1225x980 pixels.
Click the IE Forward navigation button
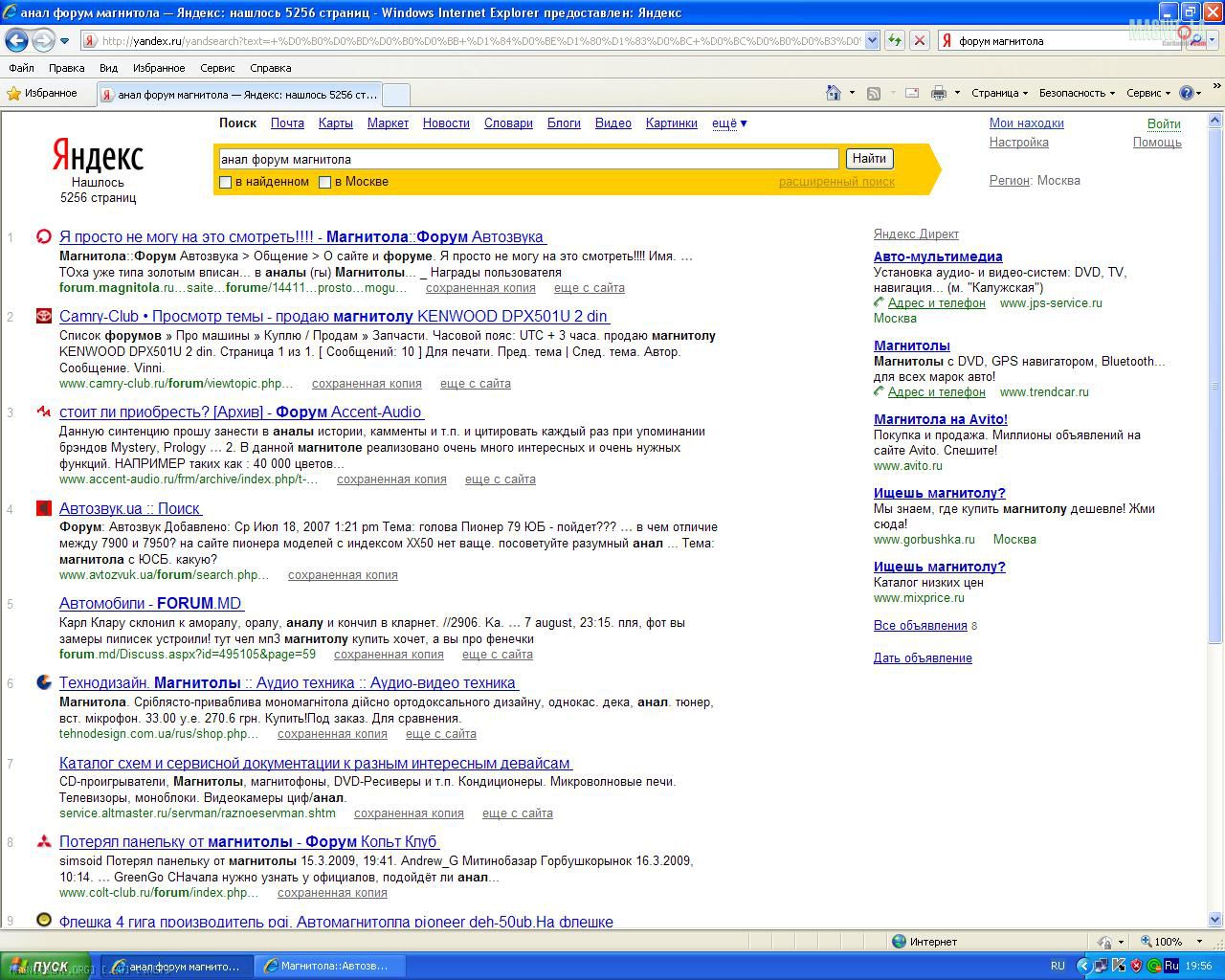pos(43,40)
